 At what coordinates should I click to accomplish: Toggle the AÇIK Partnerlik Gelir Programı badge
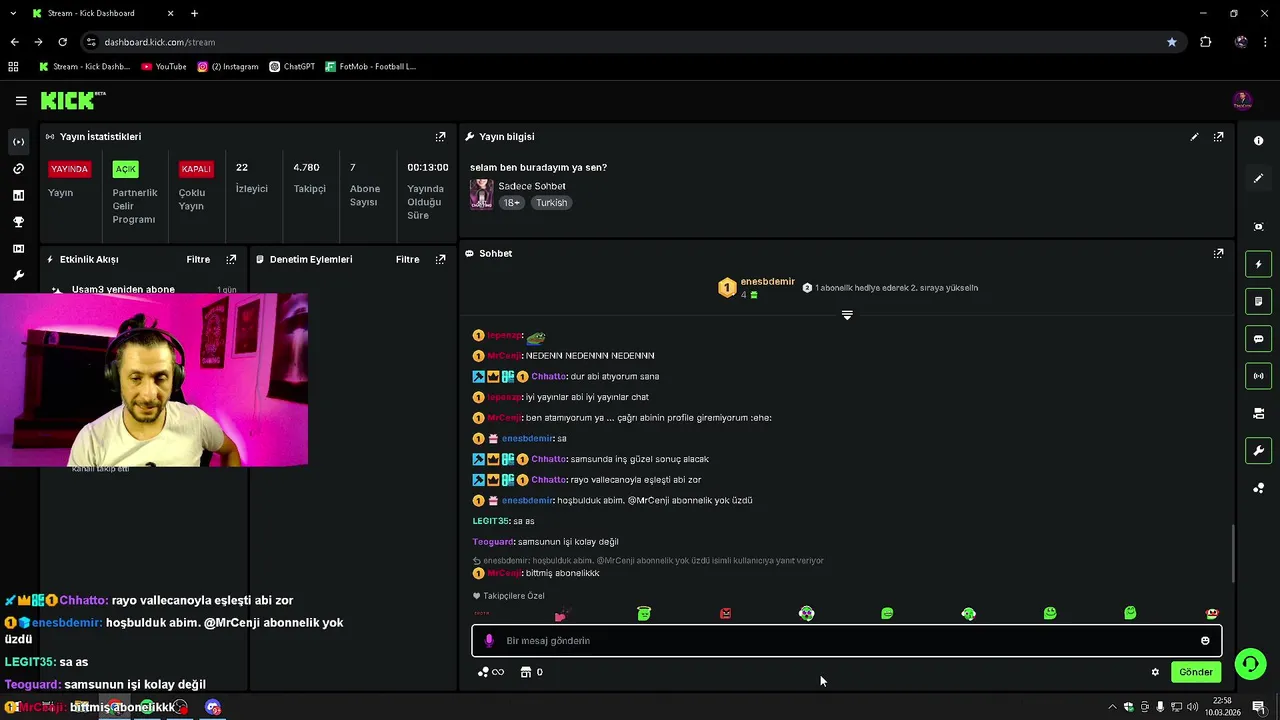coord(125,169)
